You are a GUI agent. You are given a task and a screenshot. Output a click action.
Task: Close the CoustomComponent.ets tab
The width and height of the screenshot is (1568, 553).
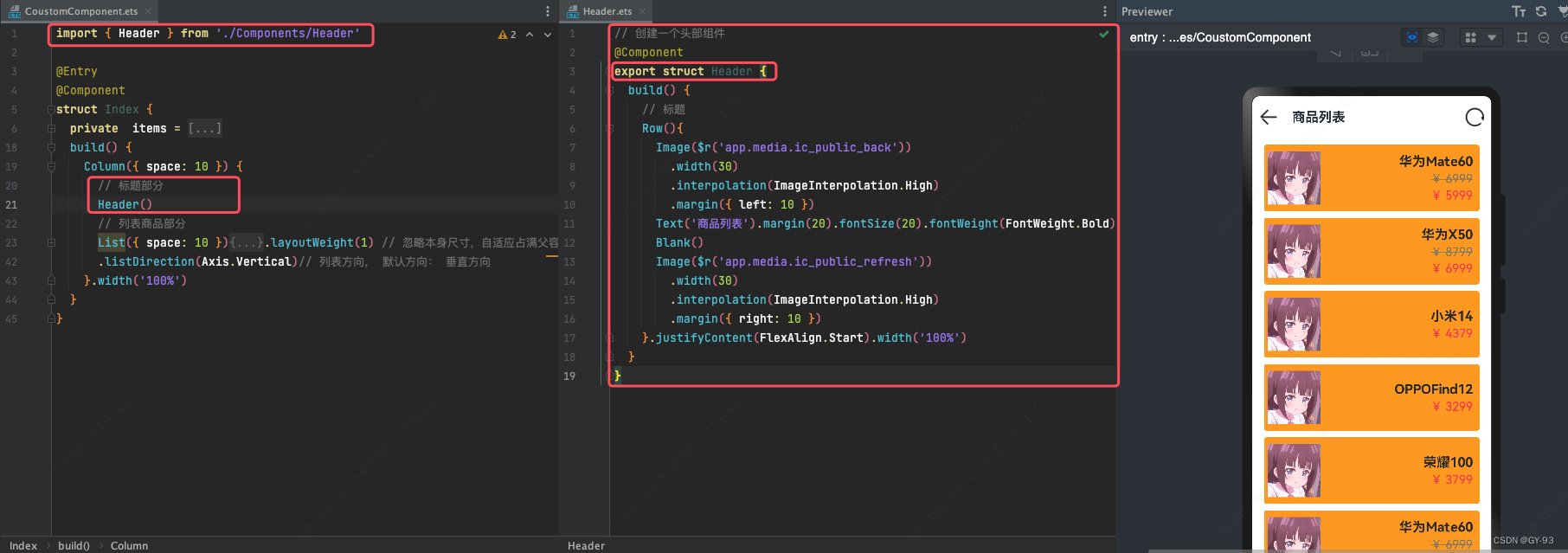pyautogui.click(x=148, y=11)
